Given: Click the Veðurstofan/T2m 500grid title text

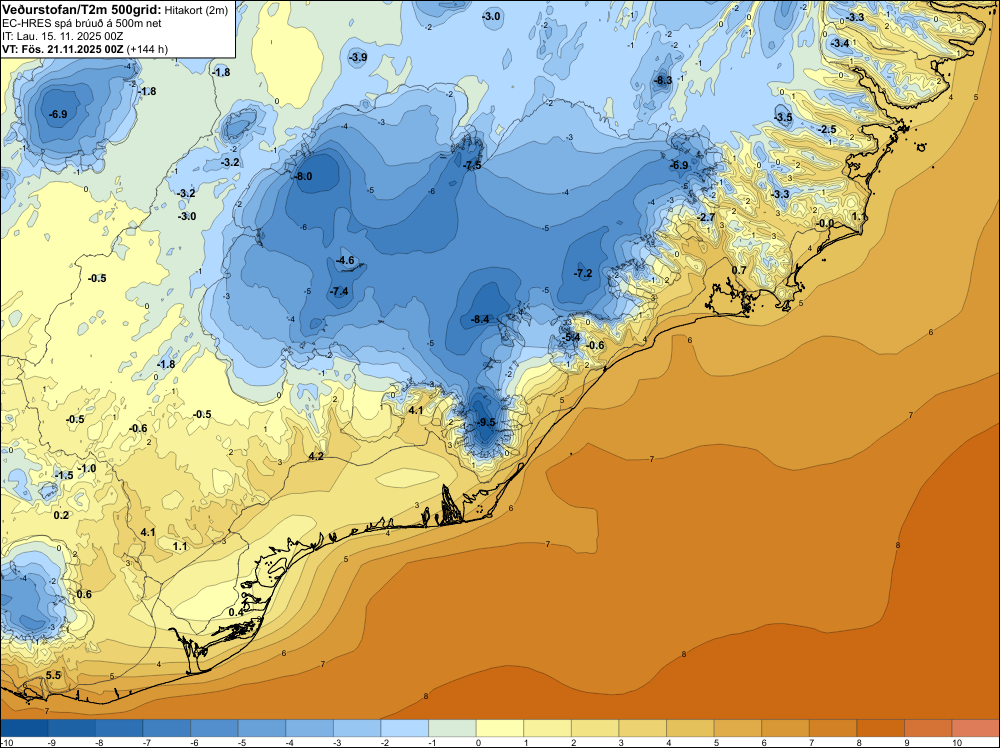Looking at the screenshot, I should tap(82, 9).
